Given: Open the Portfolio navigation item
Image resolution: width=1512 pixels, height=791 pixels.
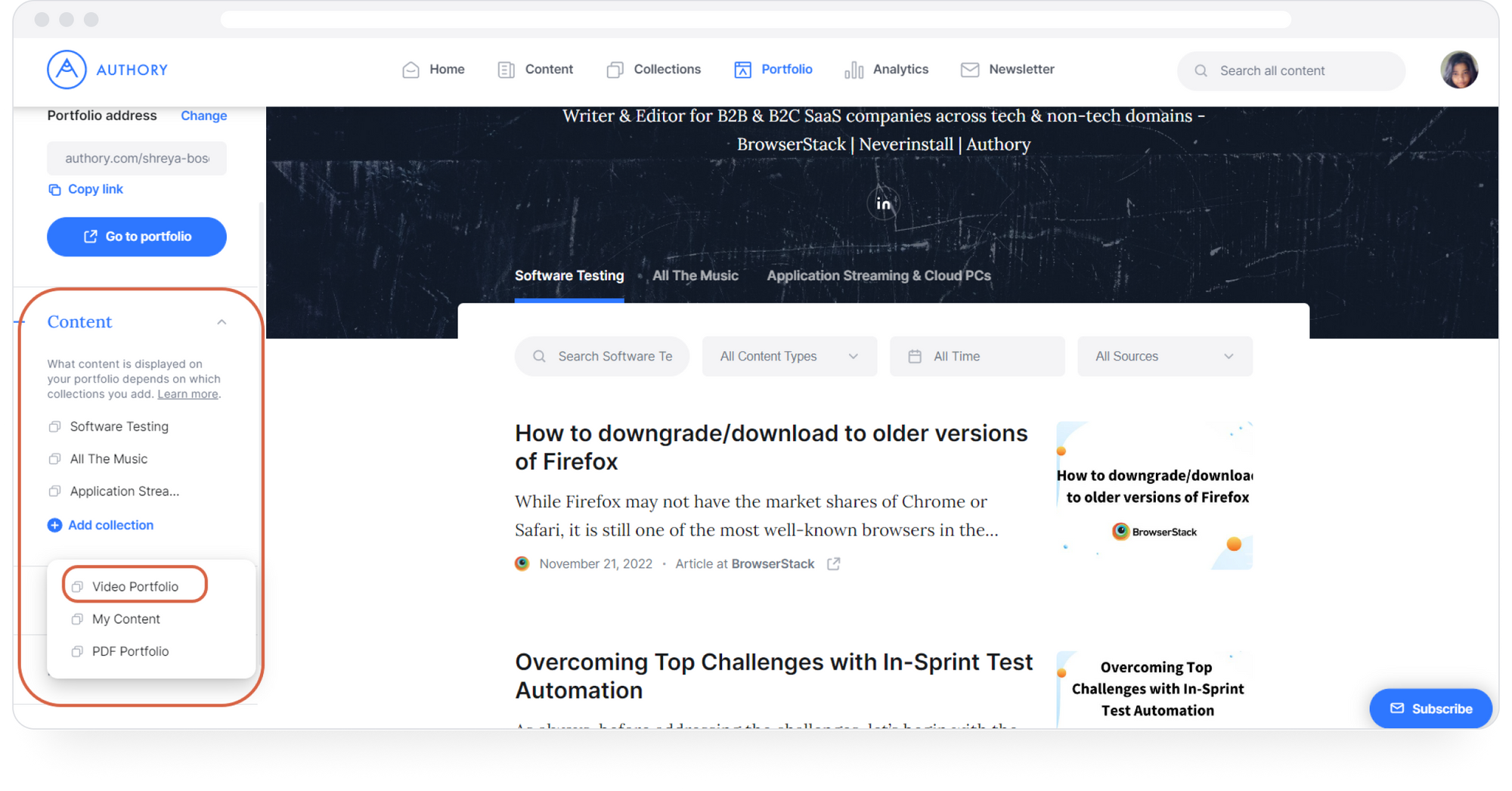Looking at the screenshot, I should tap(773, 70).
